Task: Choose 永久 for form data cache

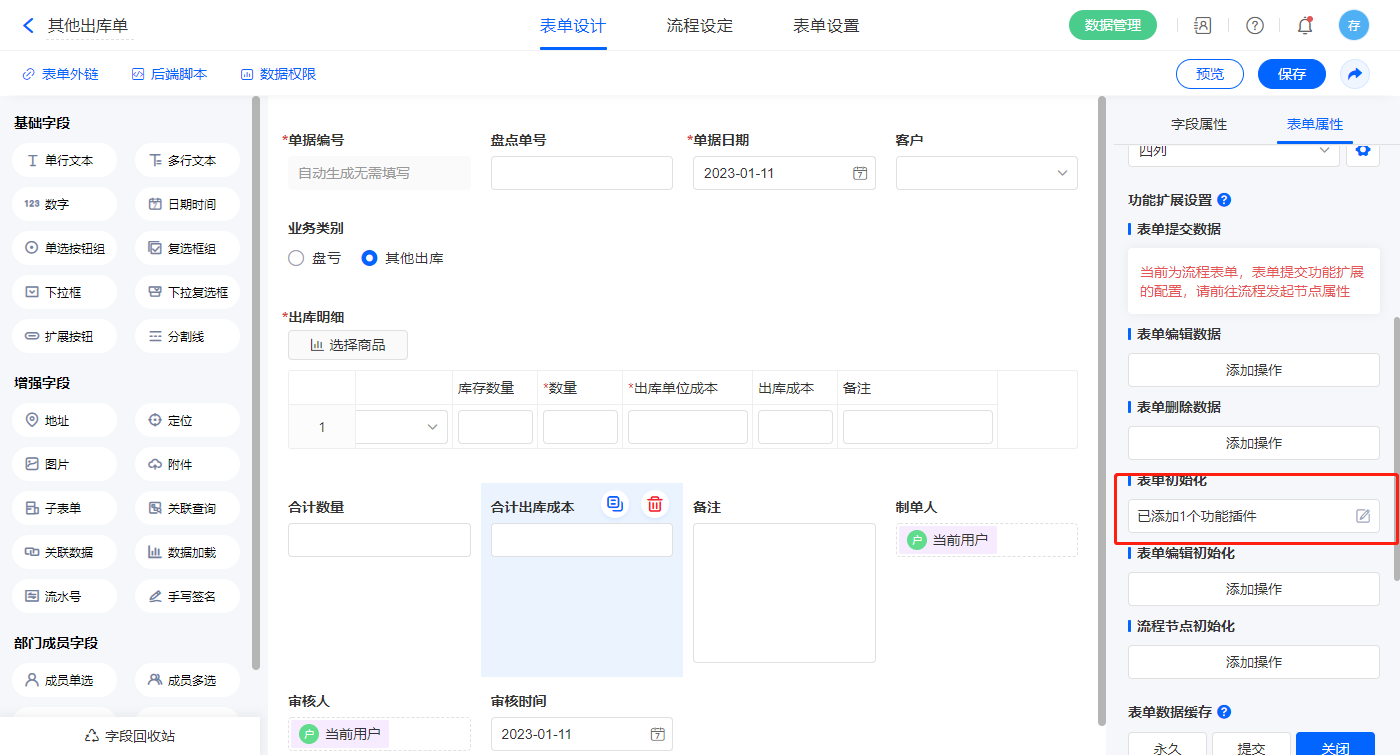Action: pyautogui.click(x=1167, y=747)
